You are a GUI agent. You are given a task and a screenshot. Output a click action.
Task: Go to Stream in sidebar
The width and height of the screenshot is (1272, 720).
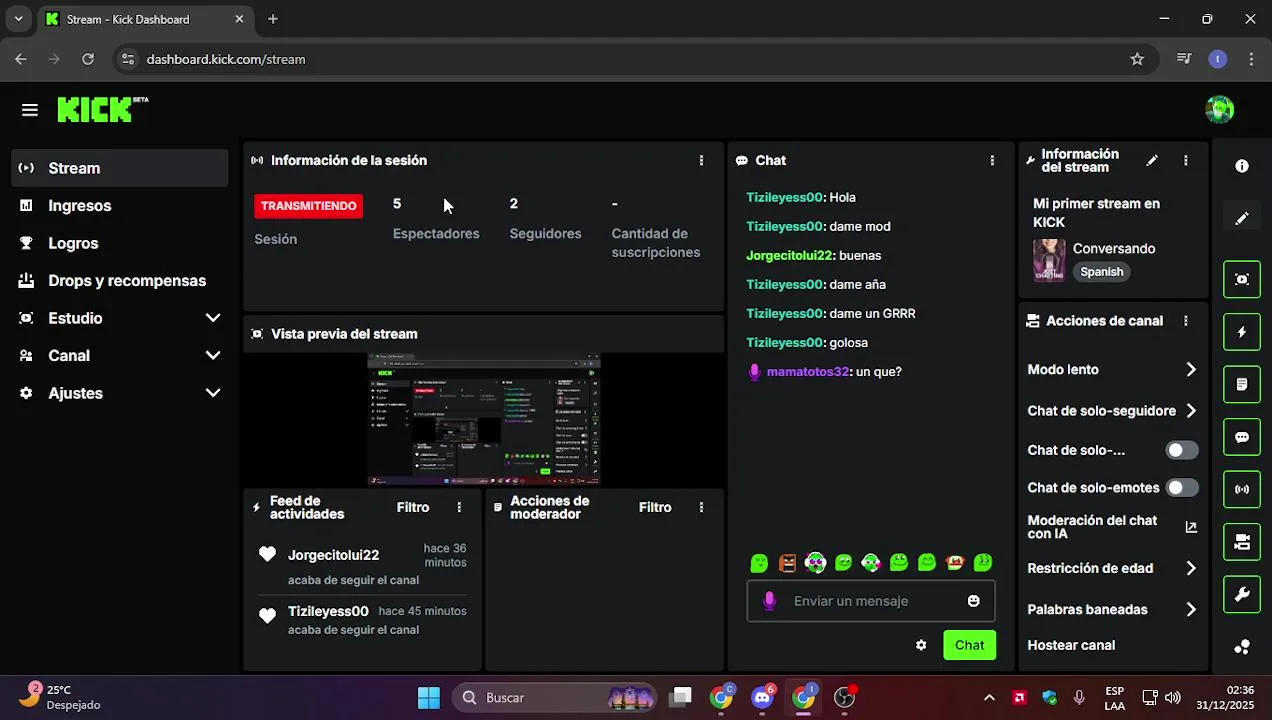[120, 168]
